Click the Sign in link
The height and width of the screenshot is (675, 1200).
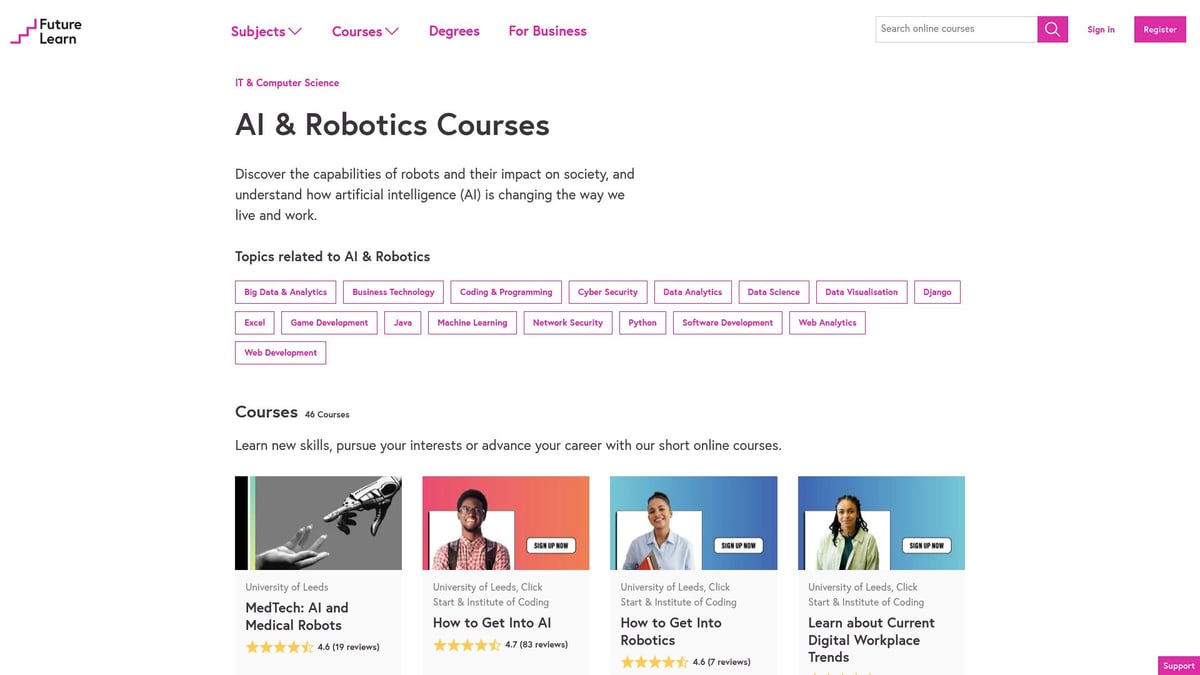(1101, 30)
